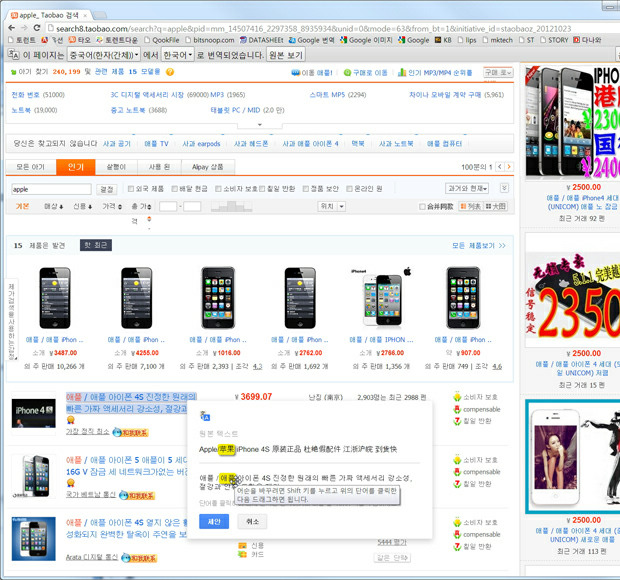Switch to the '모든 아기' tab

click(x=30, y=167)
